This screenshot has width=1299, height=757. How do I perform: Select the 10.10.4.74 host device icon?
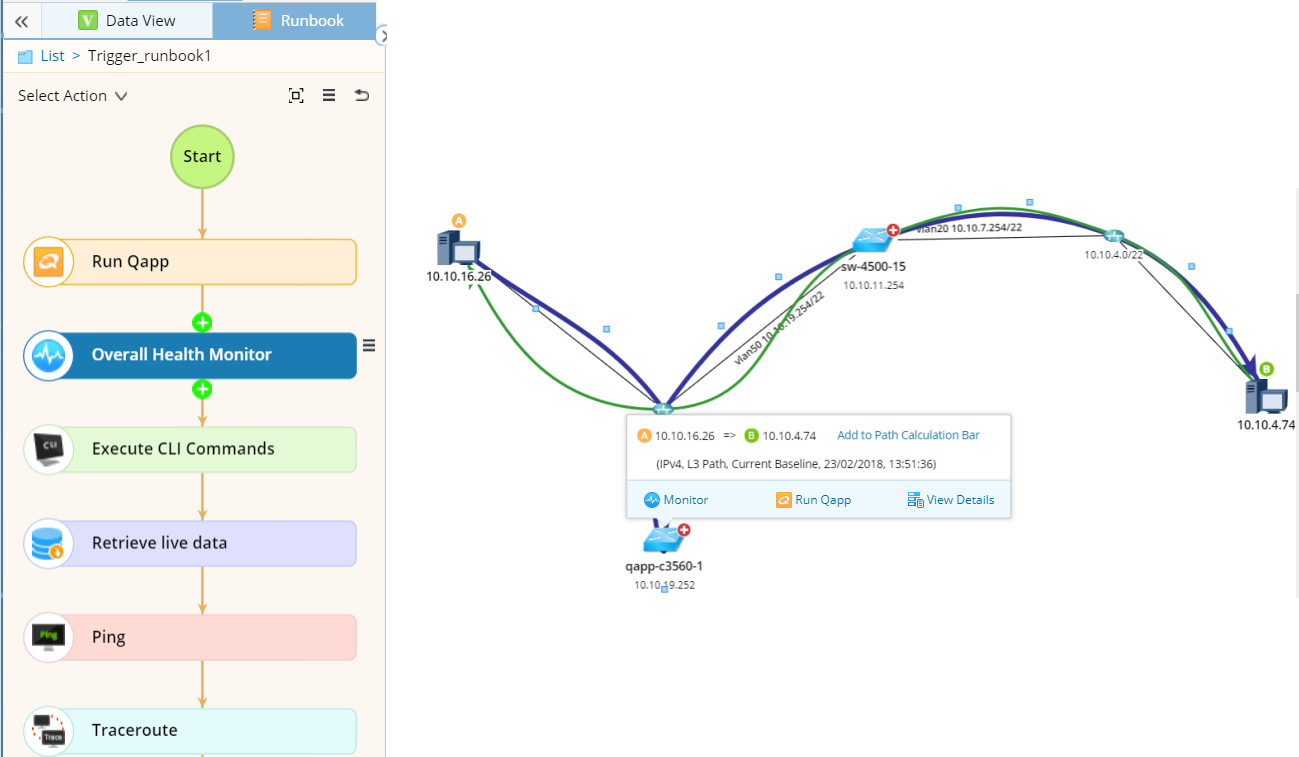(1266, 396)
